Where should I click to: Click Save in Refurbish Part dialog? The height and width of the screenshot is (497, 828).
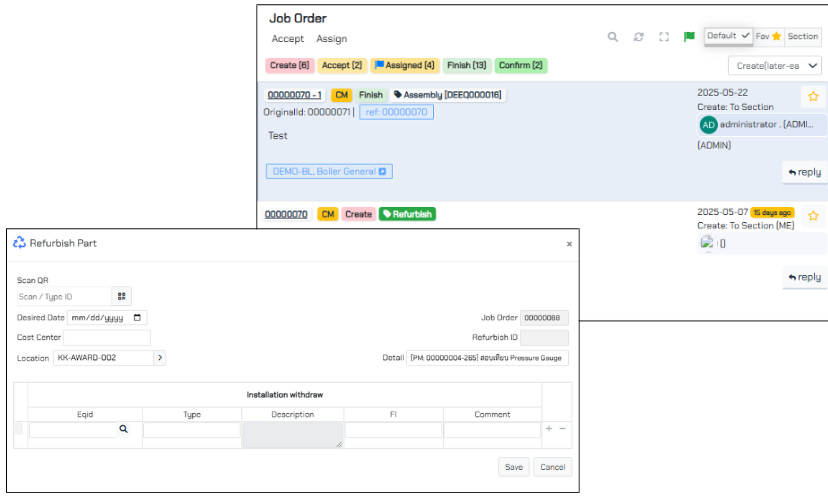pos(513,467)
